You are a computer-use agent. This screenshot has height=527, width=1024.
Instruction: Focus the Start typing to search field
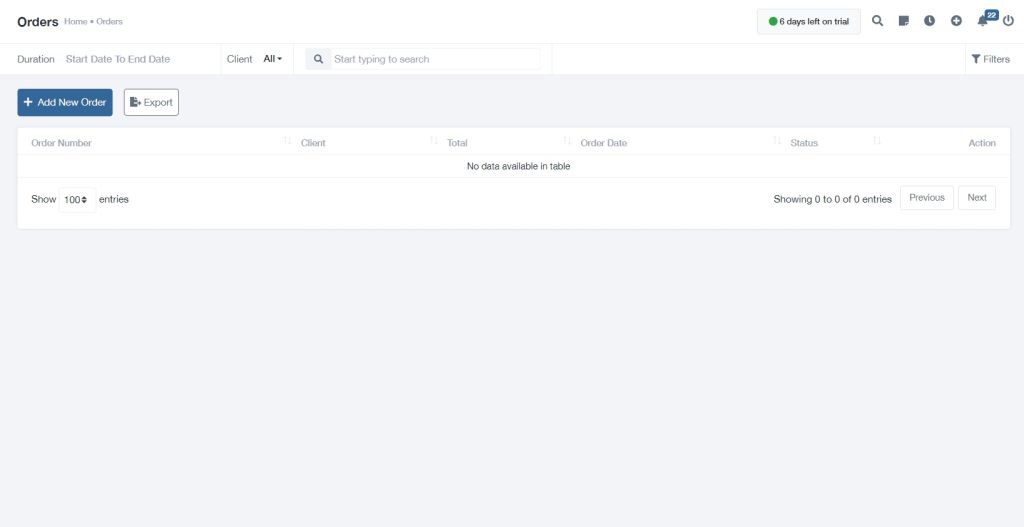(x=434, y=59)
